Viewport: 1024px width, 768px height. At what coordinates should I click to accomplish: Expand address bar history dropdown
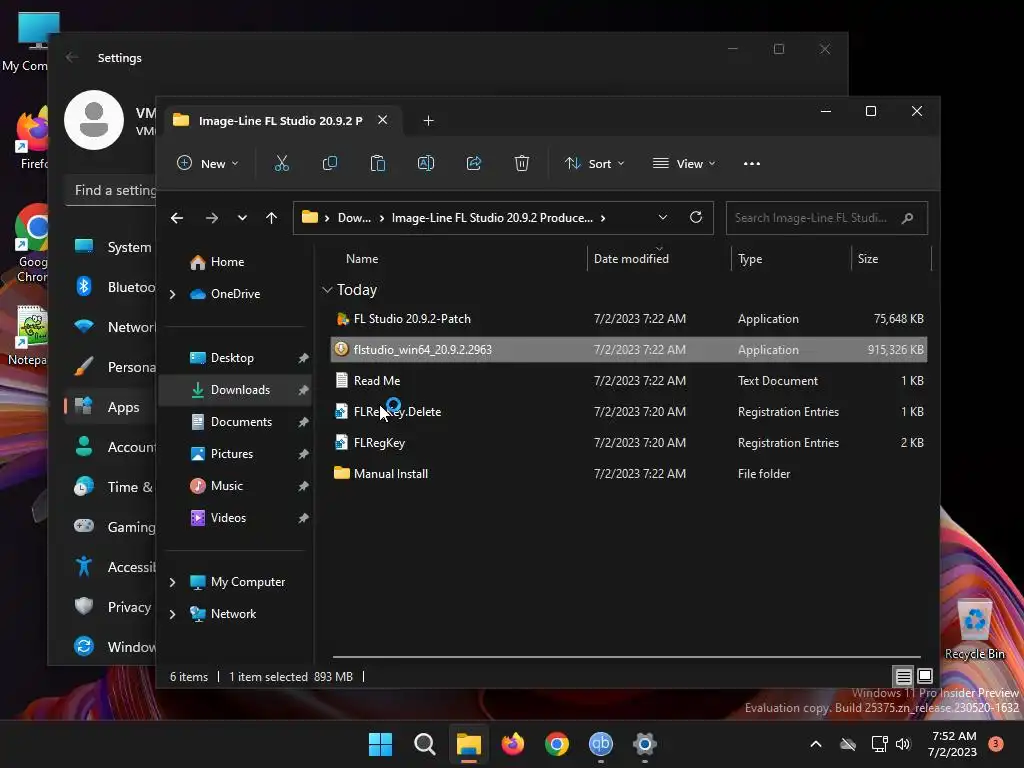point(663,217)
